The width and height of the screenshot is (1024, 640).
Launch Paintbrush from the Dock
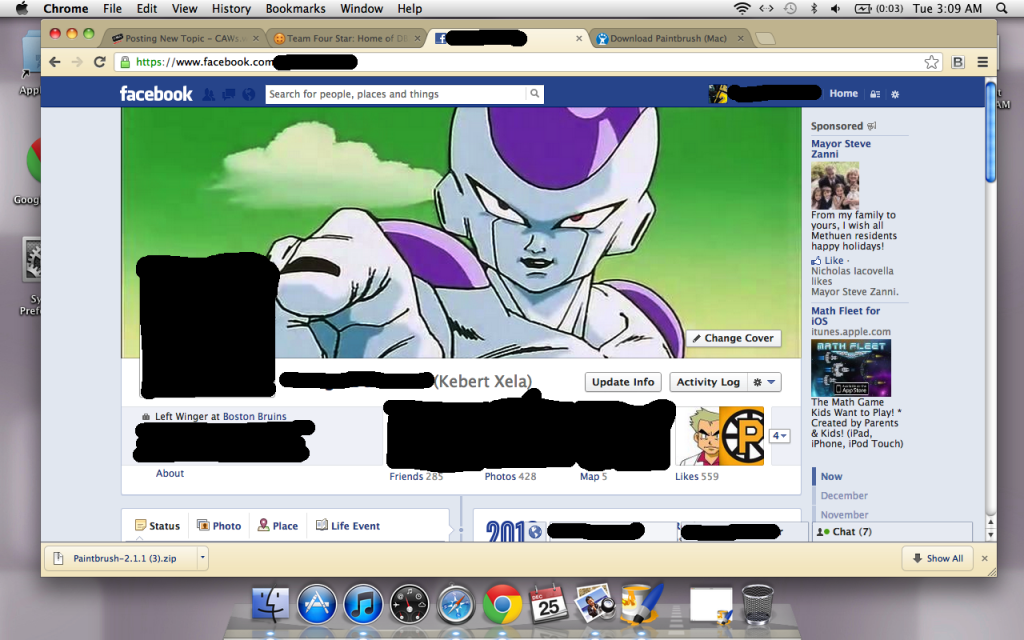[x=642, y=604]
